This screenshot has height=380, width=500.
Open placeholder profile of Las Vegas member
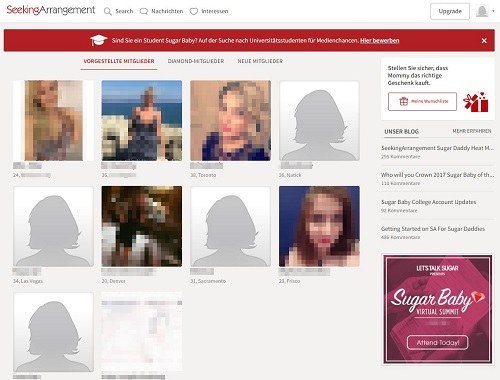click(53, 226)
